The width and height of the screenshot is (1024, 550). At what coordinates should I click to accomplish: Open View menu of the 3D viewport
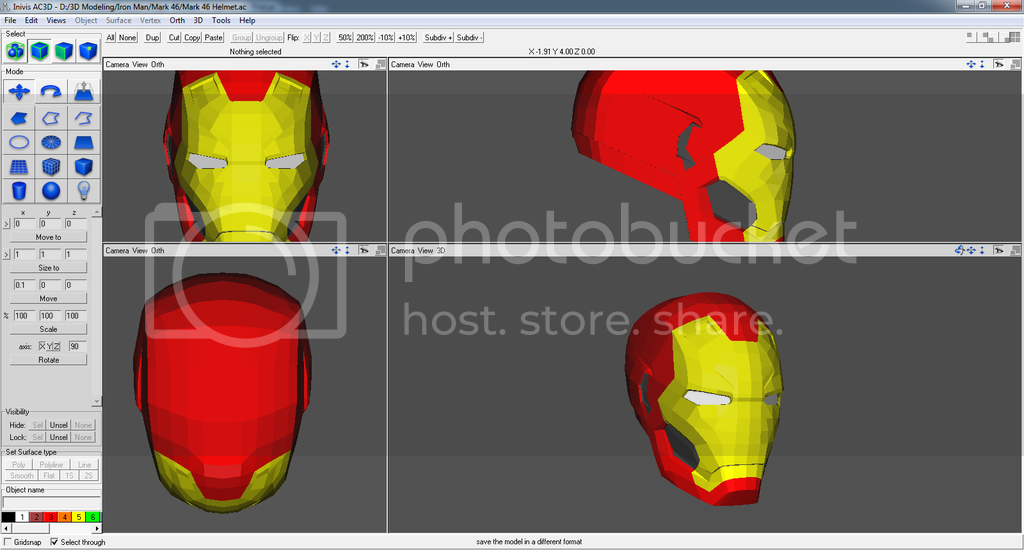[425, 250]
